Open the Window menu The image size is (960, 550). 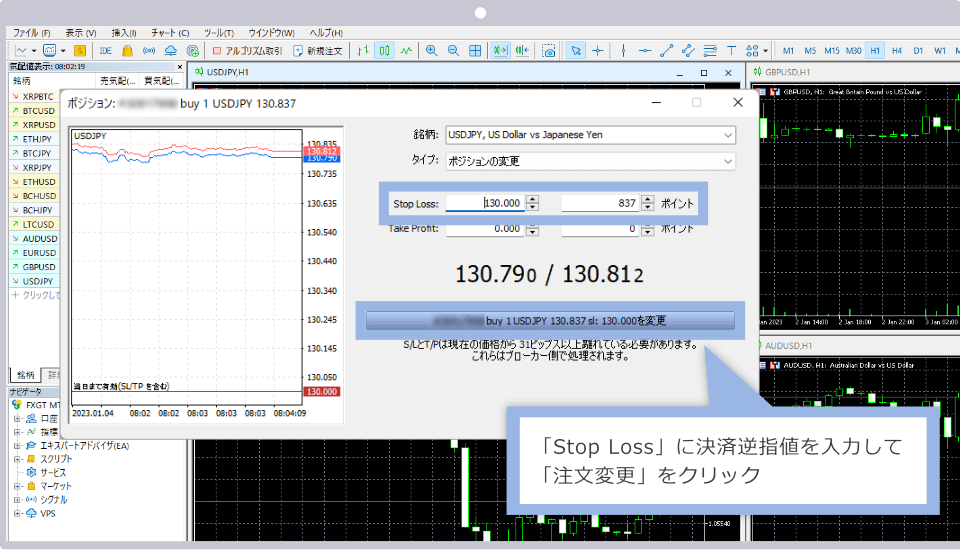click(x=271, y=33)
